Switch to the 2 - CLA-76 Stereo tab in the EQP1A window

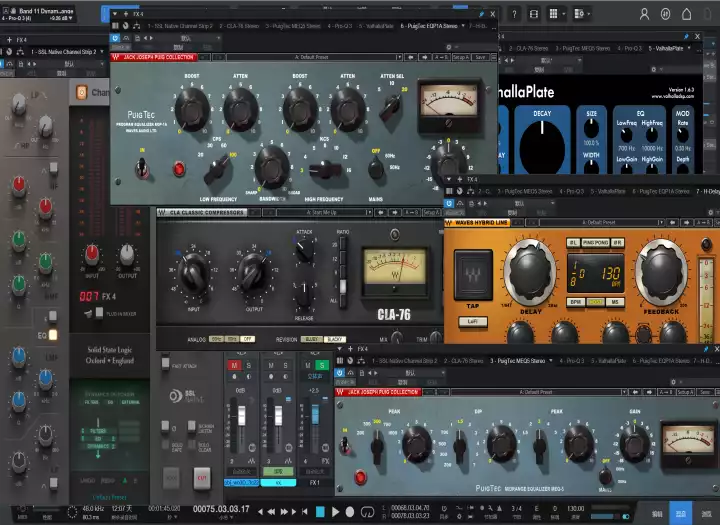click(x=239, y=26)
